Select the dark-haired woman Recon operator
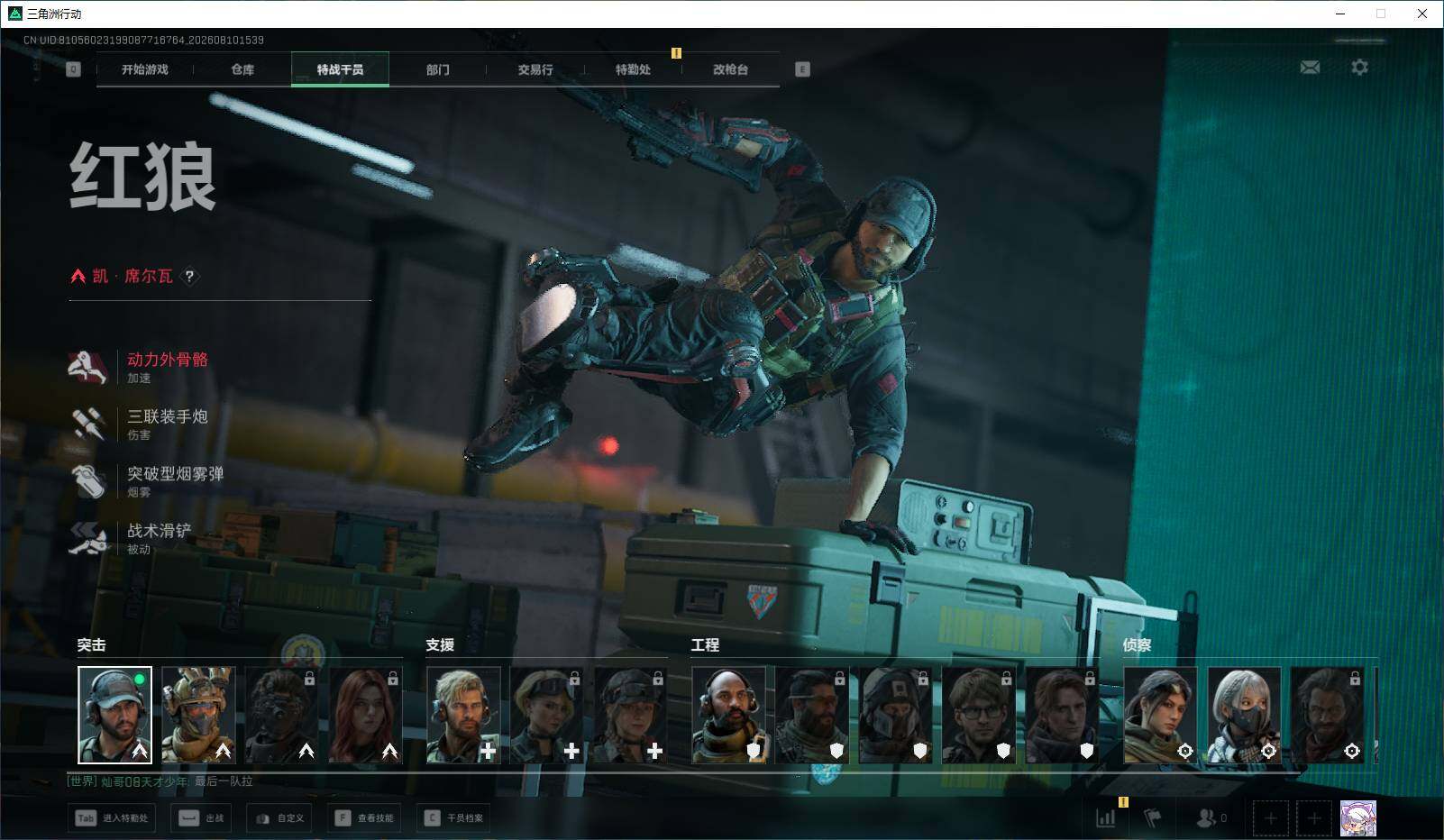 [x=1160, y=715]
